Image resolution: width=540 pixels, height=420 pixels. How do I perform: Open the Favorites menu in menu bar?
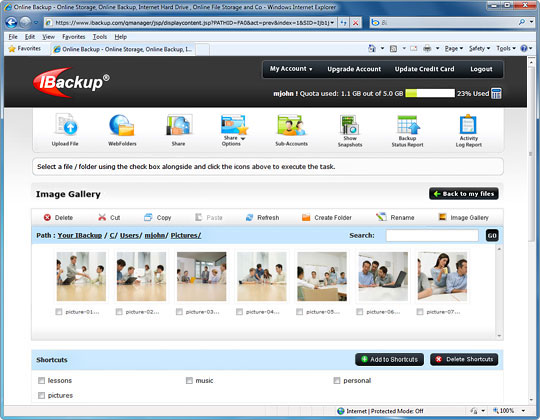73,37
